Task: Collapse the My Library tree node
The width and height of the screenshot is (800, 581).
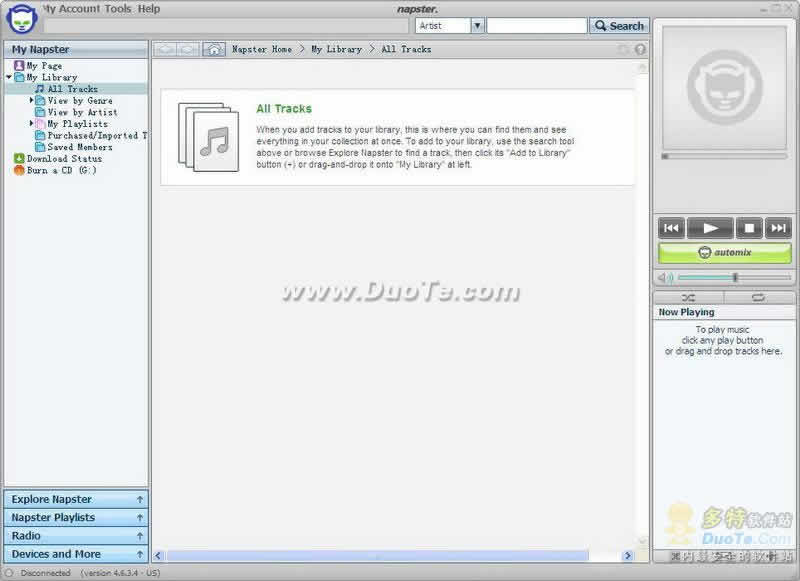Action: tap(9, 77)
